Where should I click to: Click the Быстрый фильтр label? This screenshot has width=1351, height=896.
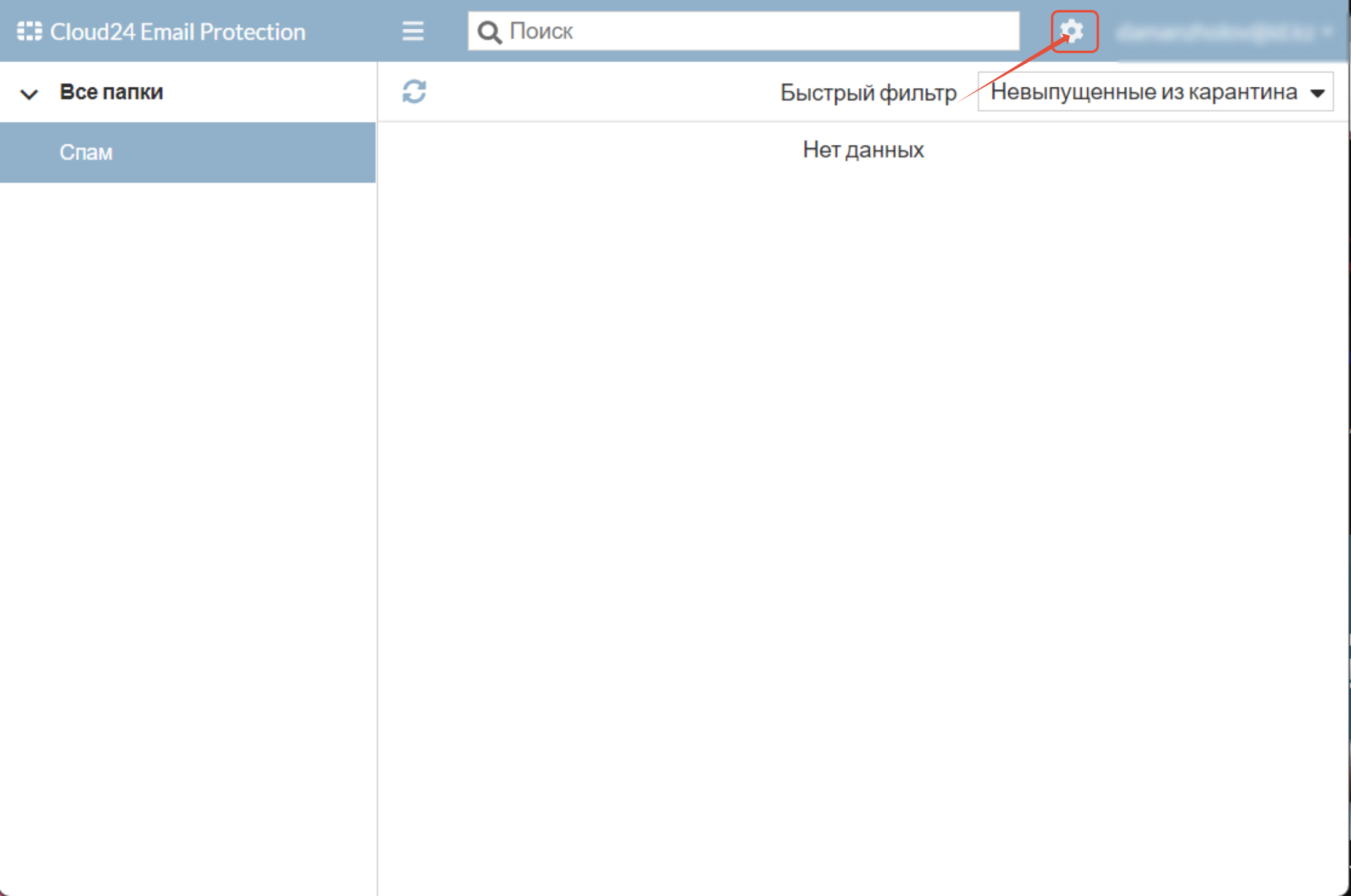tap(868, 93)
